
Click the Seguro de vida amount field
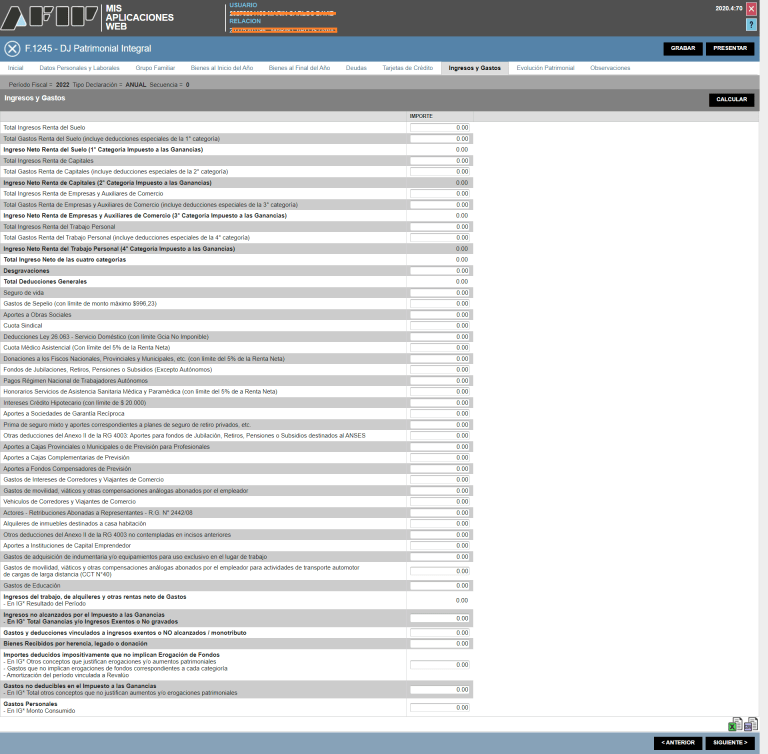[x=439, y=292]
